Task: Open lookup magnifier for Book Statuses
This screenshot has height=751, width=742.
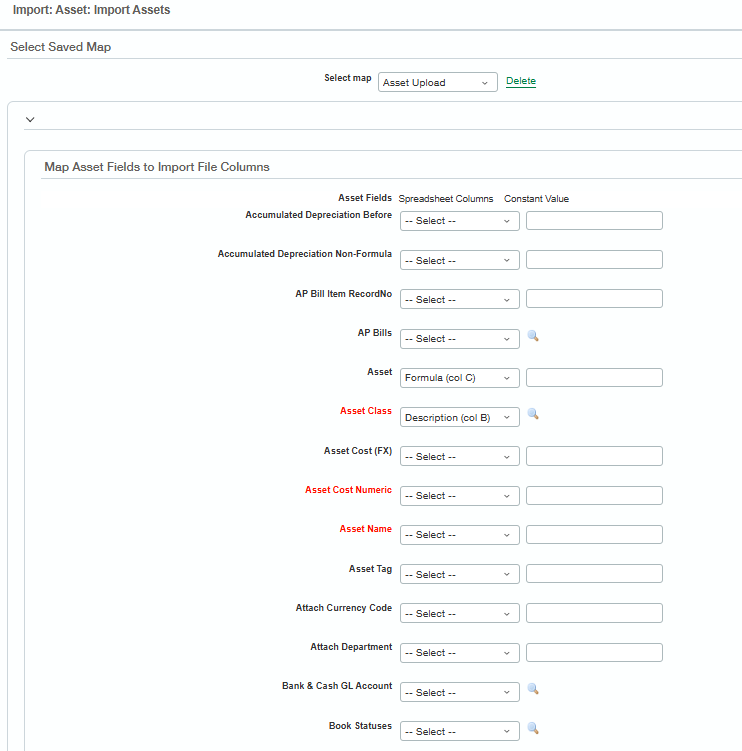Action: (x=533, y=728)
